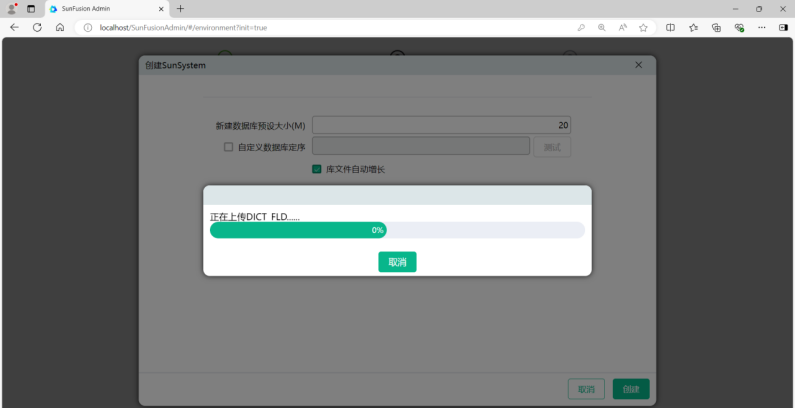Open a new tab with plus icon
The height and width of the screenshot is (409, 795).
coord(180,9)
